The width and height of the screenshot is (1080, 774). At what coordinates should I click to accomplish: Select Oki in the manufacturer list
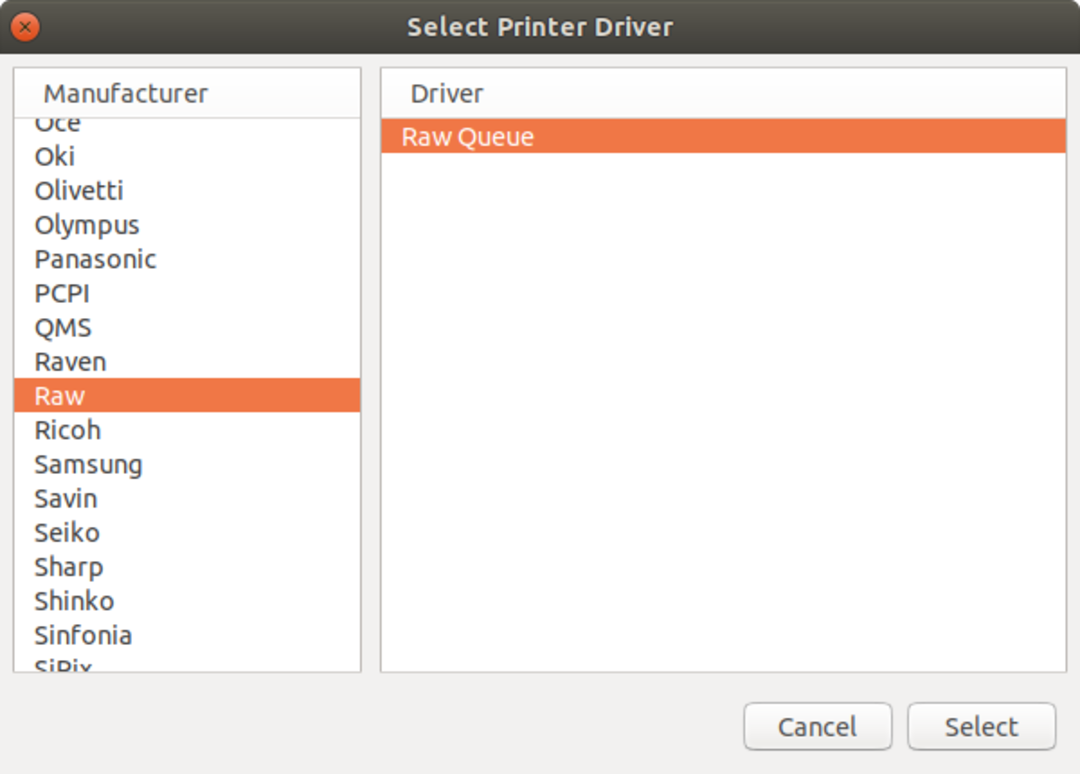click(55, 157)
